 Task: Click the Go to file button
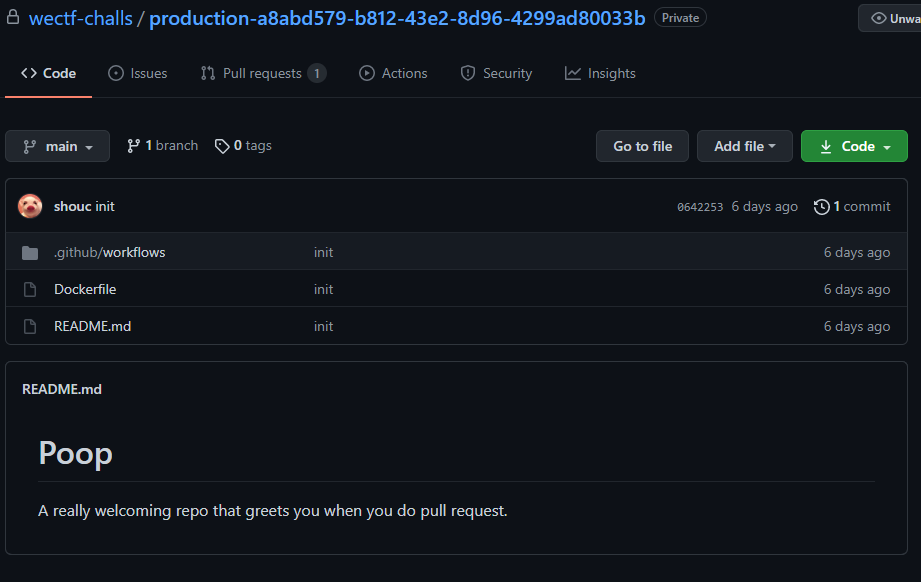point(643,146)
